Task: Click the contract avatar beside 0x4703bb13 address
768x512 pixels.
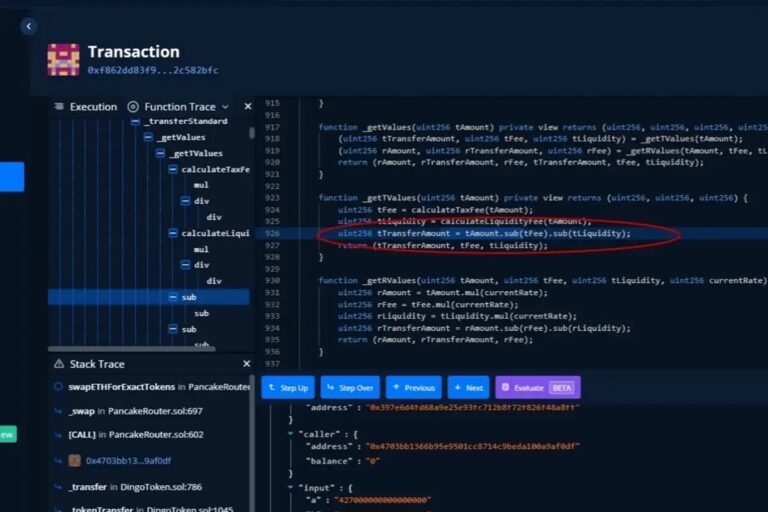Action: click(x=74, y=460)
